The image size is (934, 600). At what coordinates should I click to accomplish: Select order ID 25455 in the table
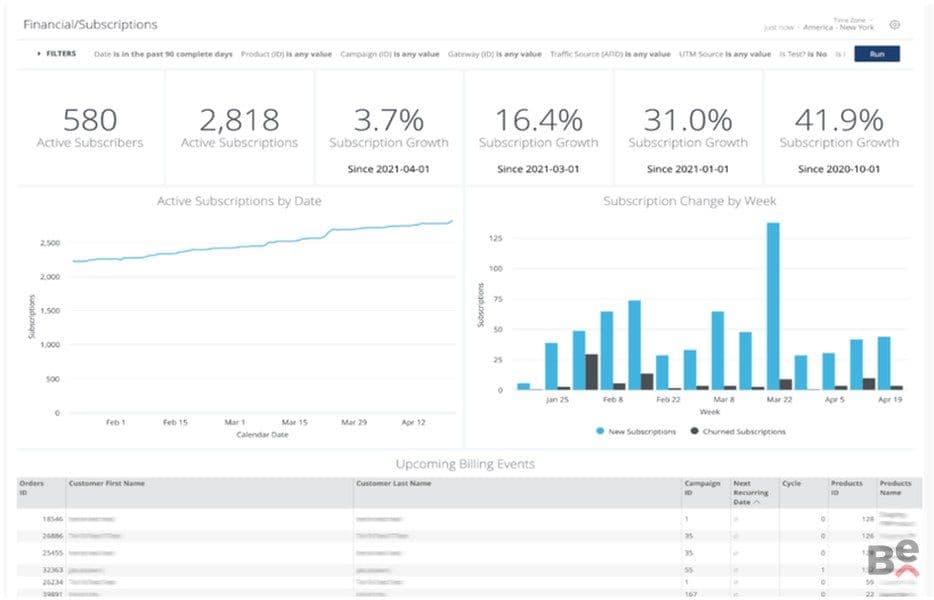coord(52,553)
